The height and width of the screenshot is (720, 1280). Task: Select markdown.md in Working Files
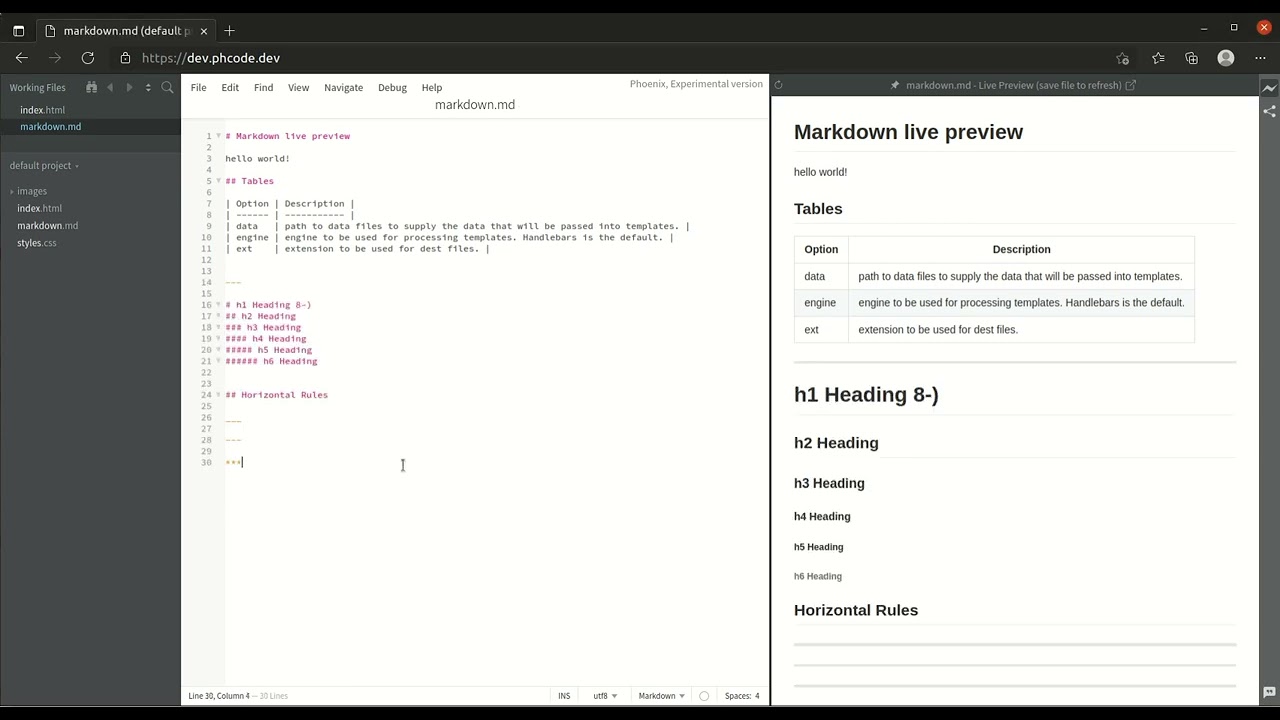[x=50, y=127]
